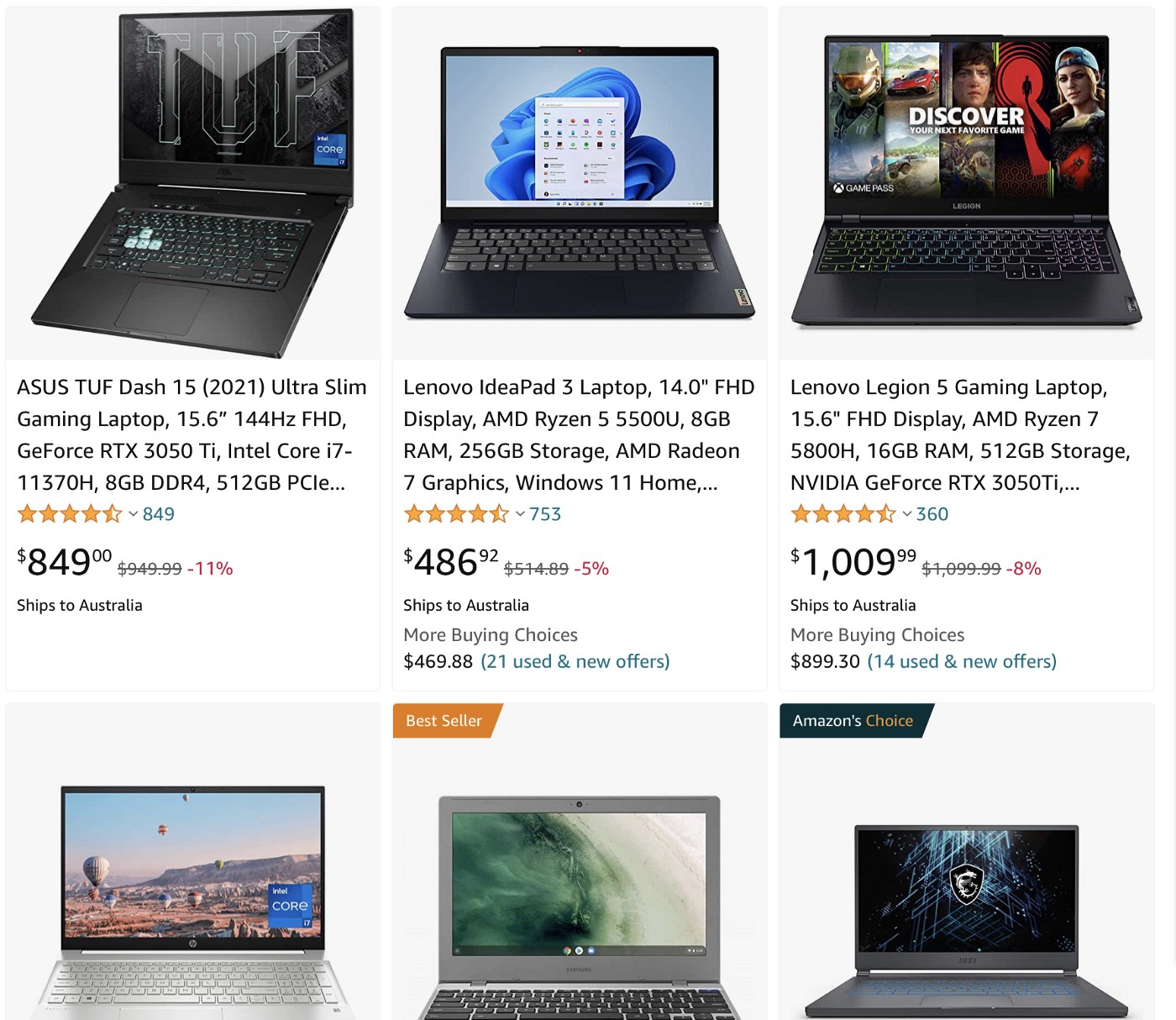Open the ASUS TUF Dash 15 star rating
1176x1020 pixels.
tap(70, 513)
